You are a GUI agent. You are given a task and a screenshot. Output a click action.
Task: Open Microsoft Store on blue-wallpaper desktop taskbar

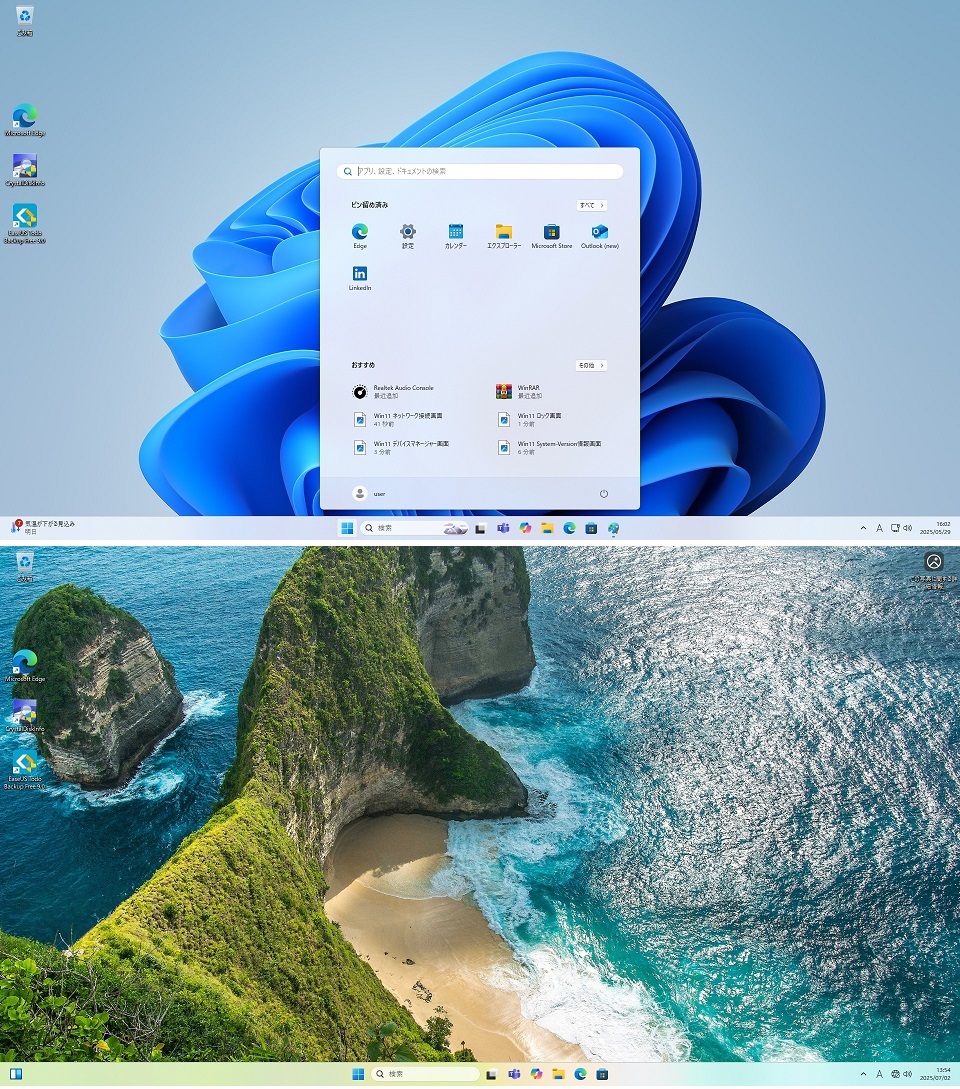point(591,529)
